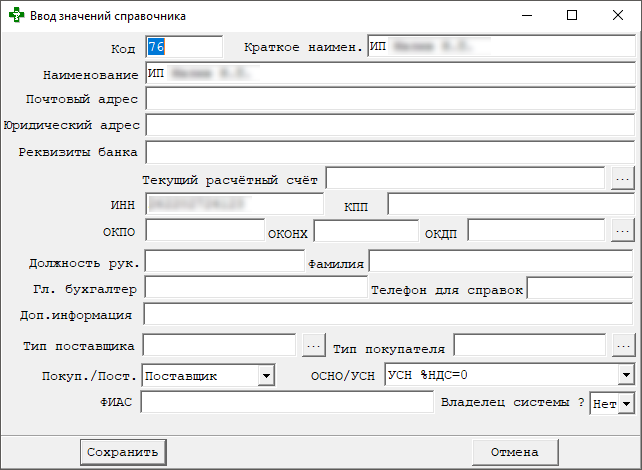Image resolution: width=642 pixels, height=470 pixels.
Task: Close the Ввод значений справочника window
Action: (x=618, y=16)
